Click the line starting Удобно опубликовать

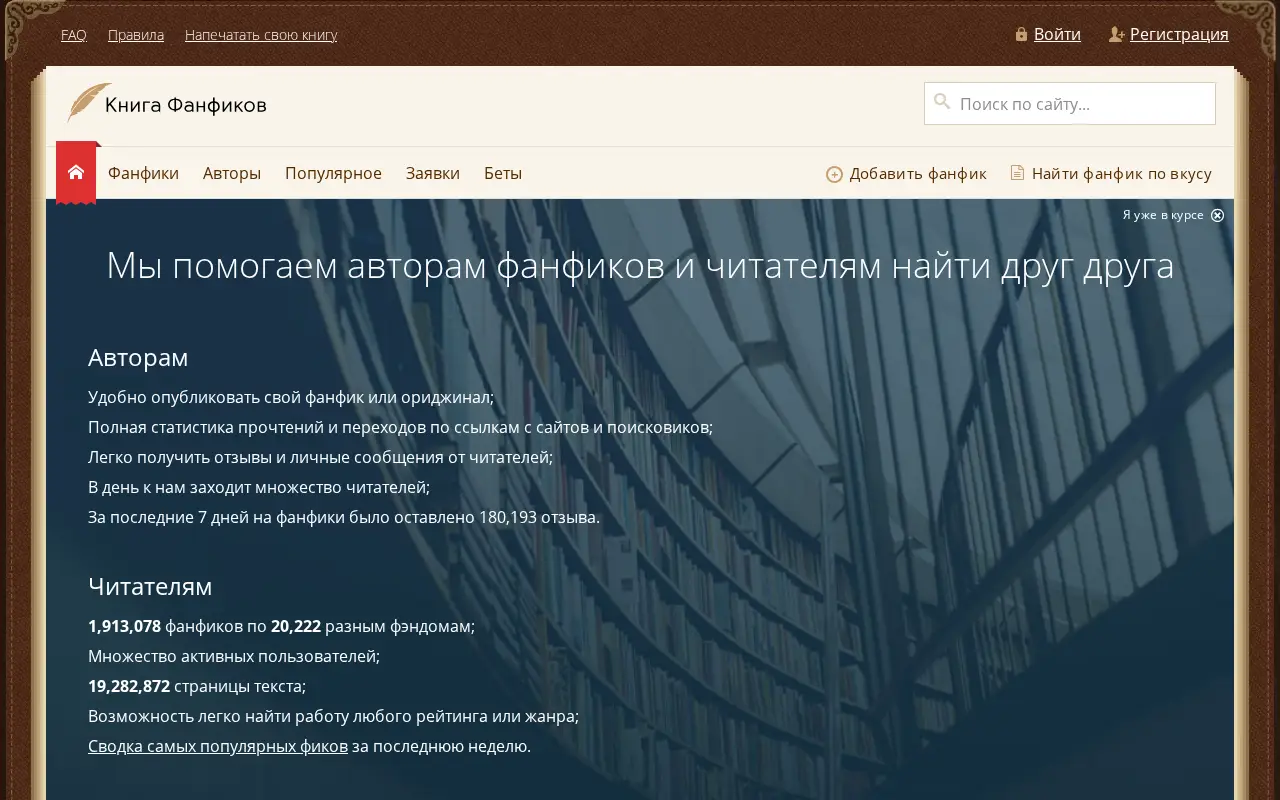click(291, 397)
